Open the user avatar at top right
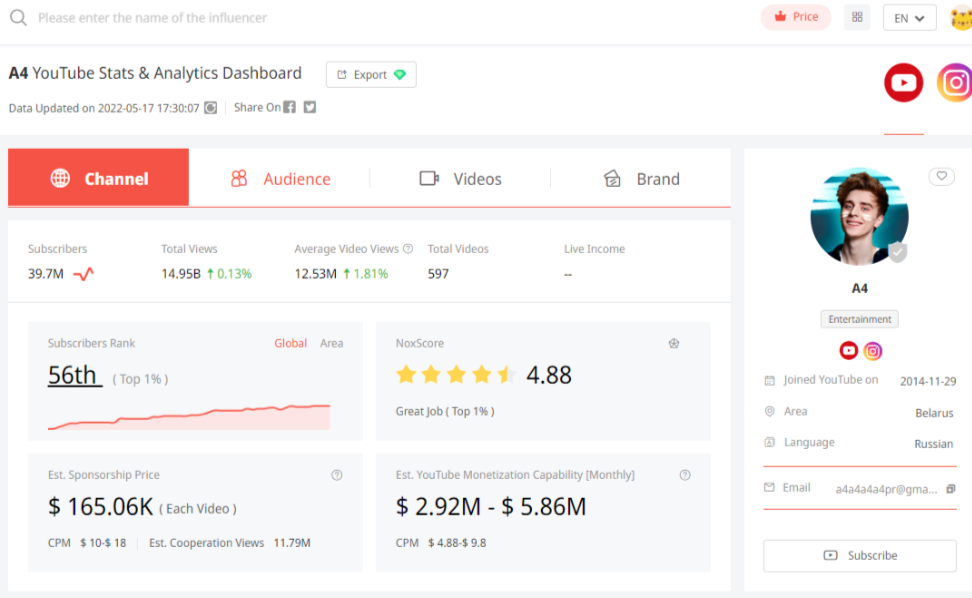The width and height of the screenshot is (972, 598). coord(961,17)
